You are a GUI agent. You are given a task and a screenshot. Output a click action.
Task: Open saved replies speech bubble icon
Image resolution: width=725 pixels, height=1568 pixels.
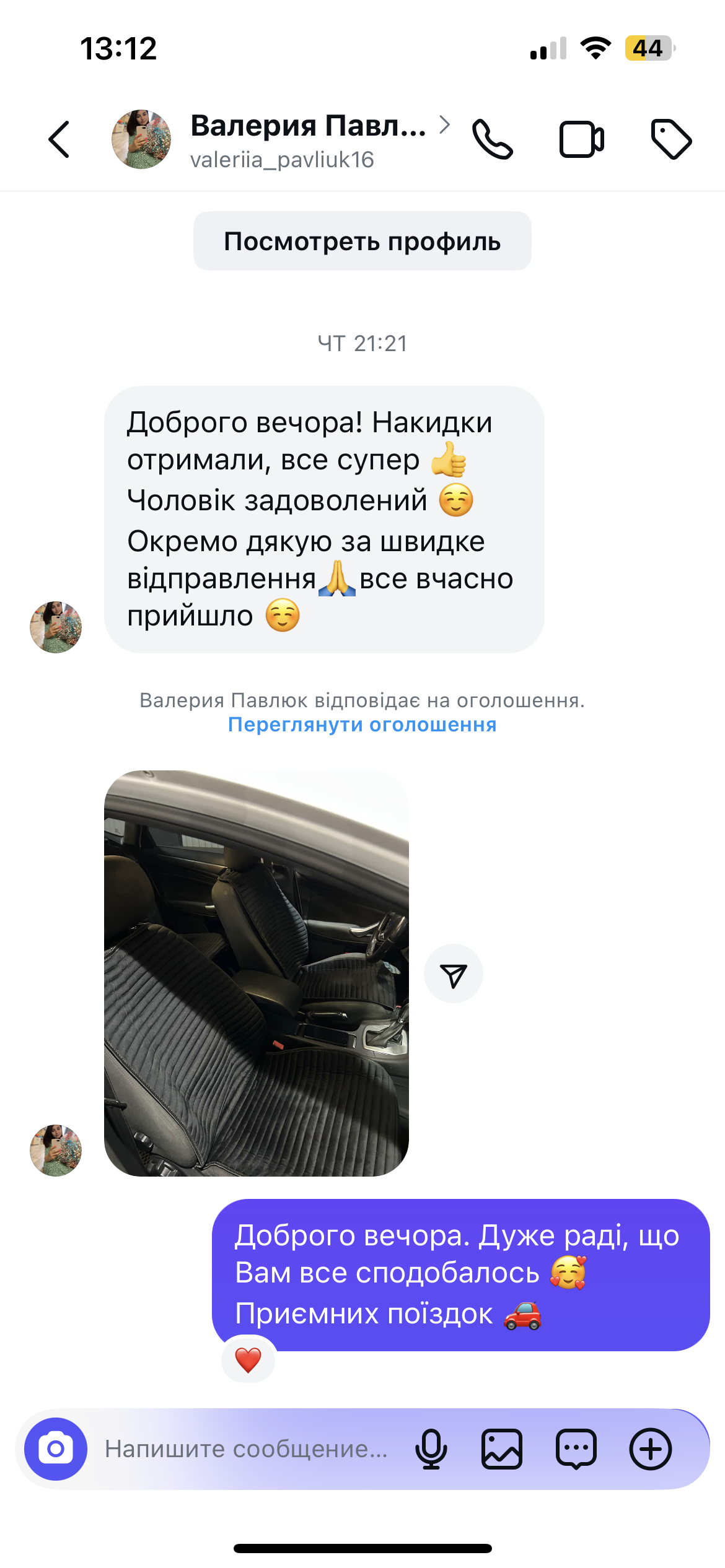click(x=576, y=1449)
